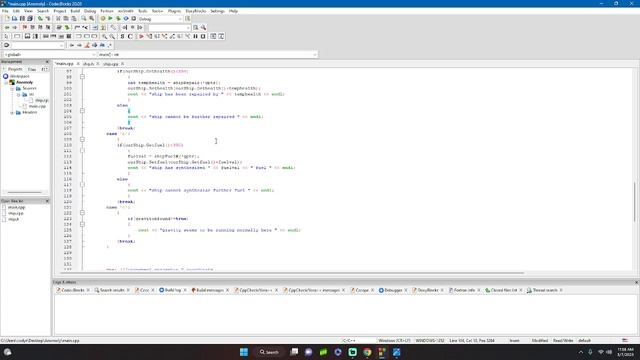
Task: Click the Toggle comments icon labeled C
Action: coord(130,36)
